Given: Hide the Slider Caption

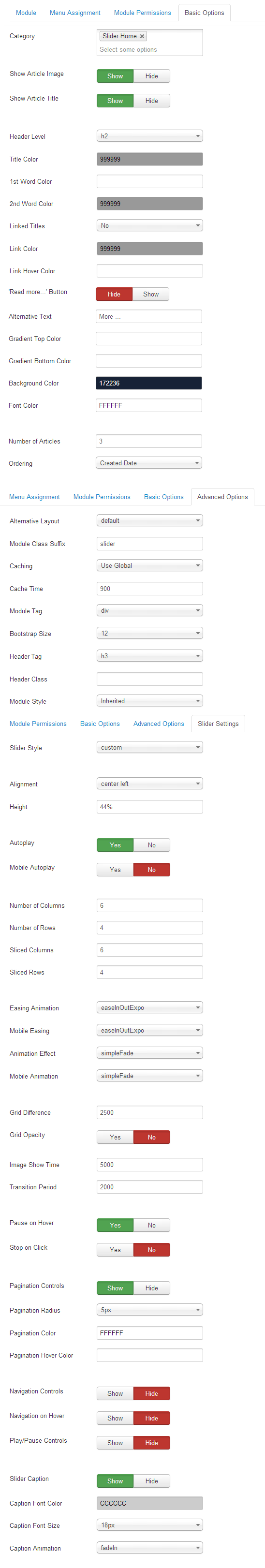Looking at the screenshot, I should coord(152,1481).
